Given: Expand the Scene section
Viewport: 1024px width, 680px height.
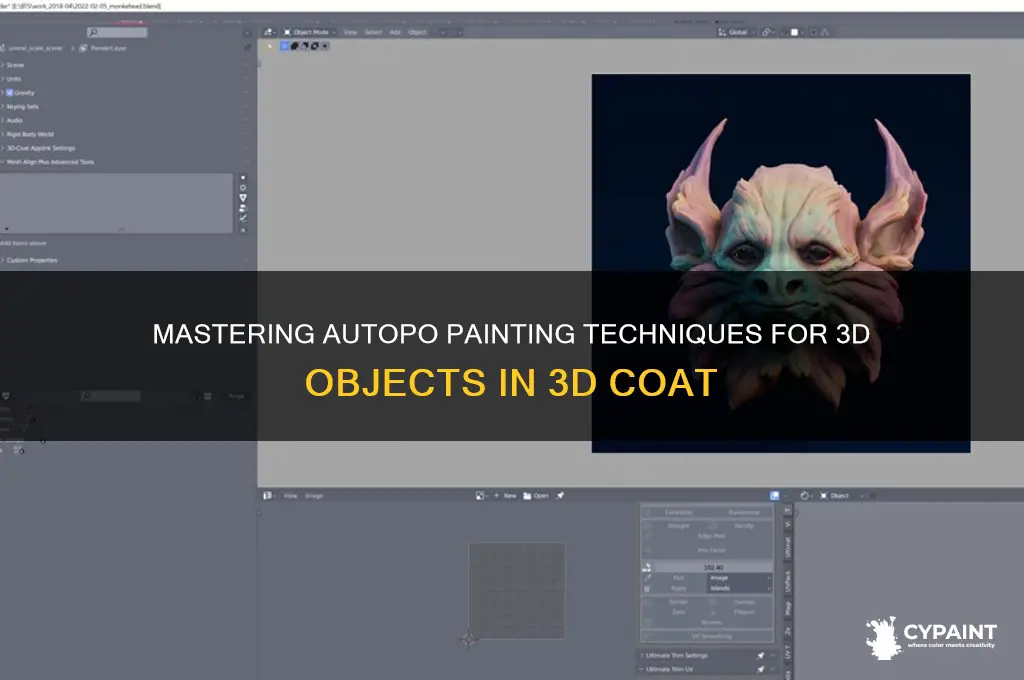Looking at the screenshot, I should tap(14, 65).
